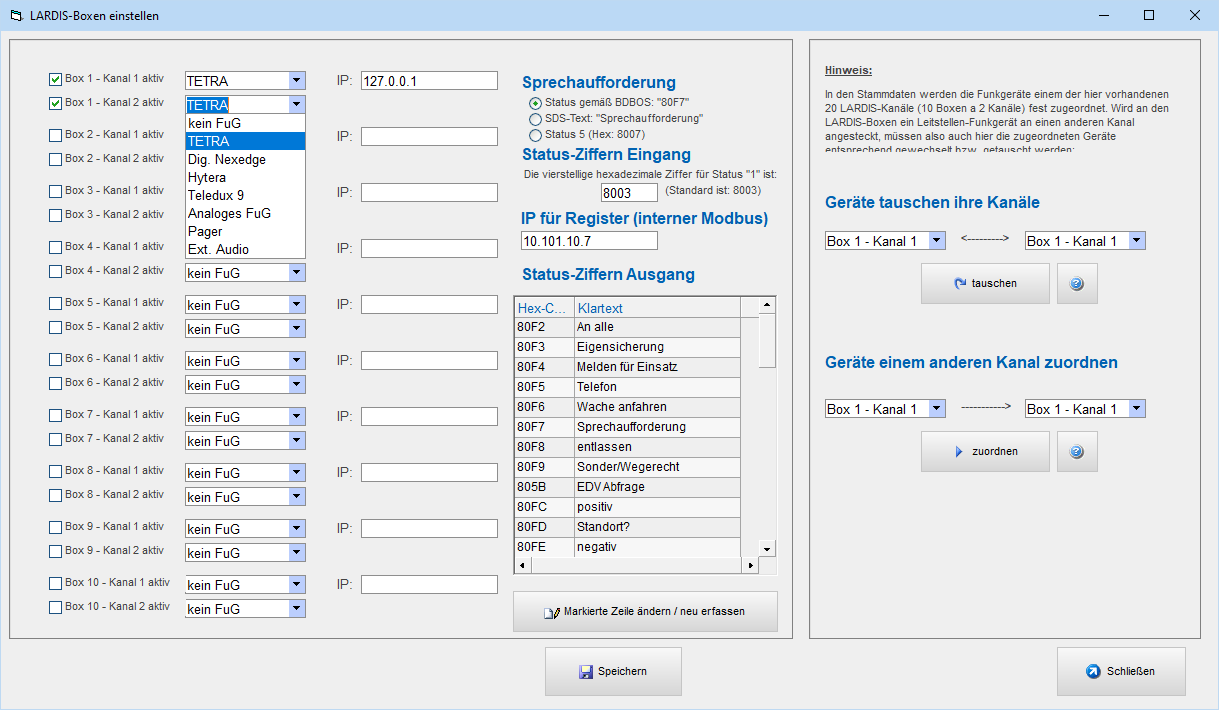Click the status table vertical scrollbar down arrow
This screenshot has height=710, width=1219.
[767, 549]
